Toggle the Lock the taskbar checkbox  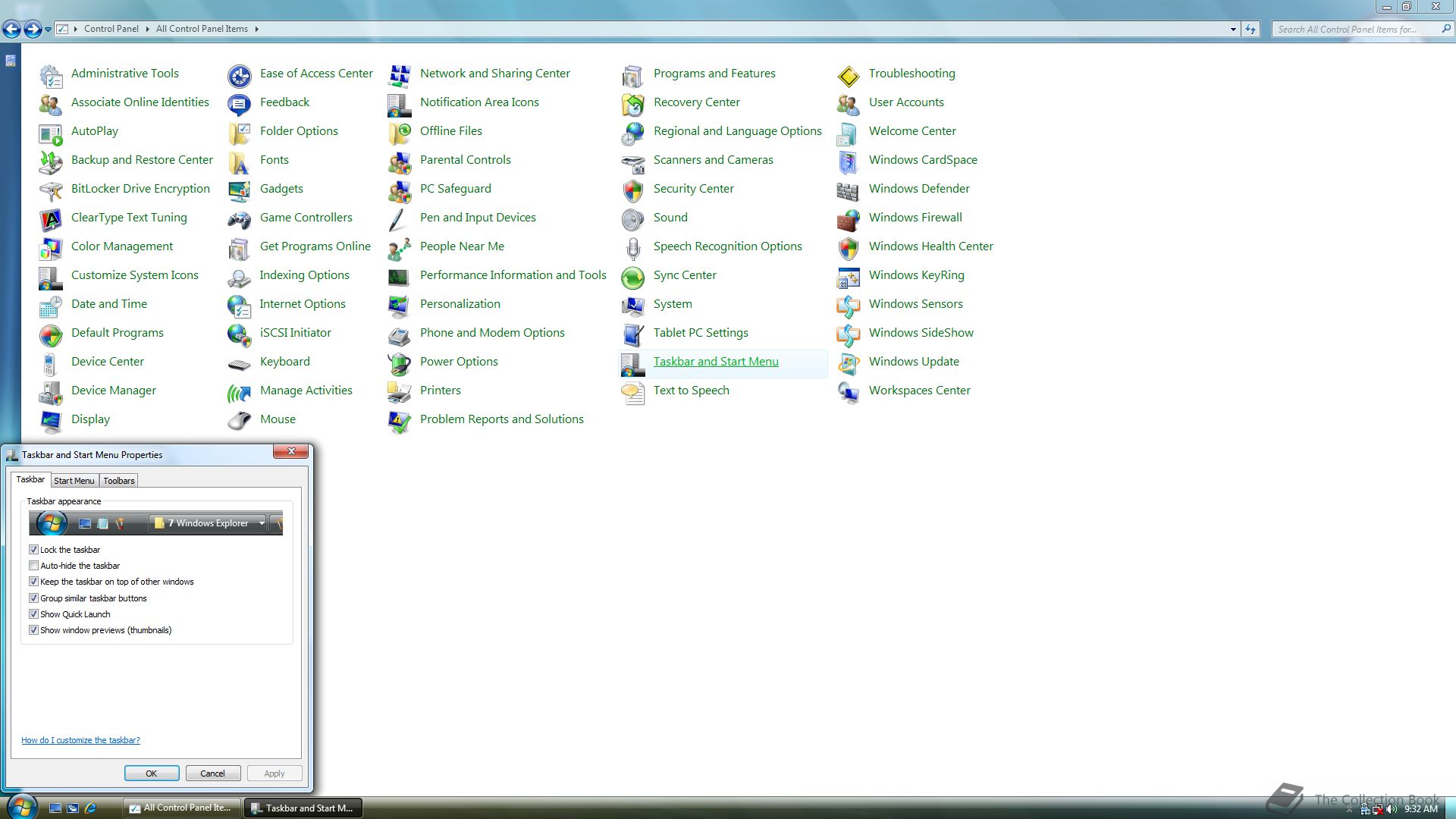click(x=33, y=549)
